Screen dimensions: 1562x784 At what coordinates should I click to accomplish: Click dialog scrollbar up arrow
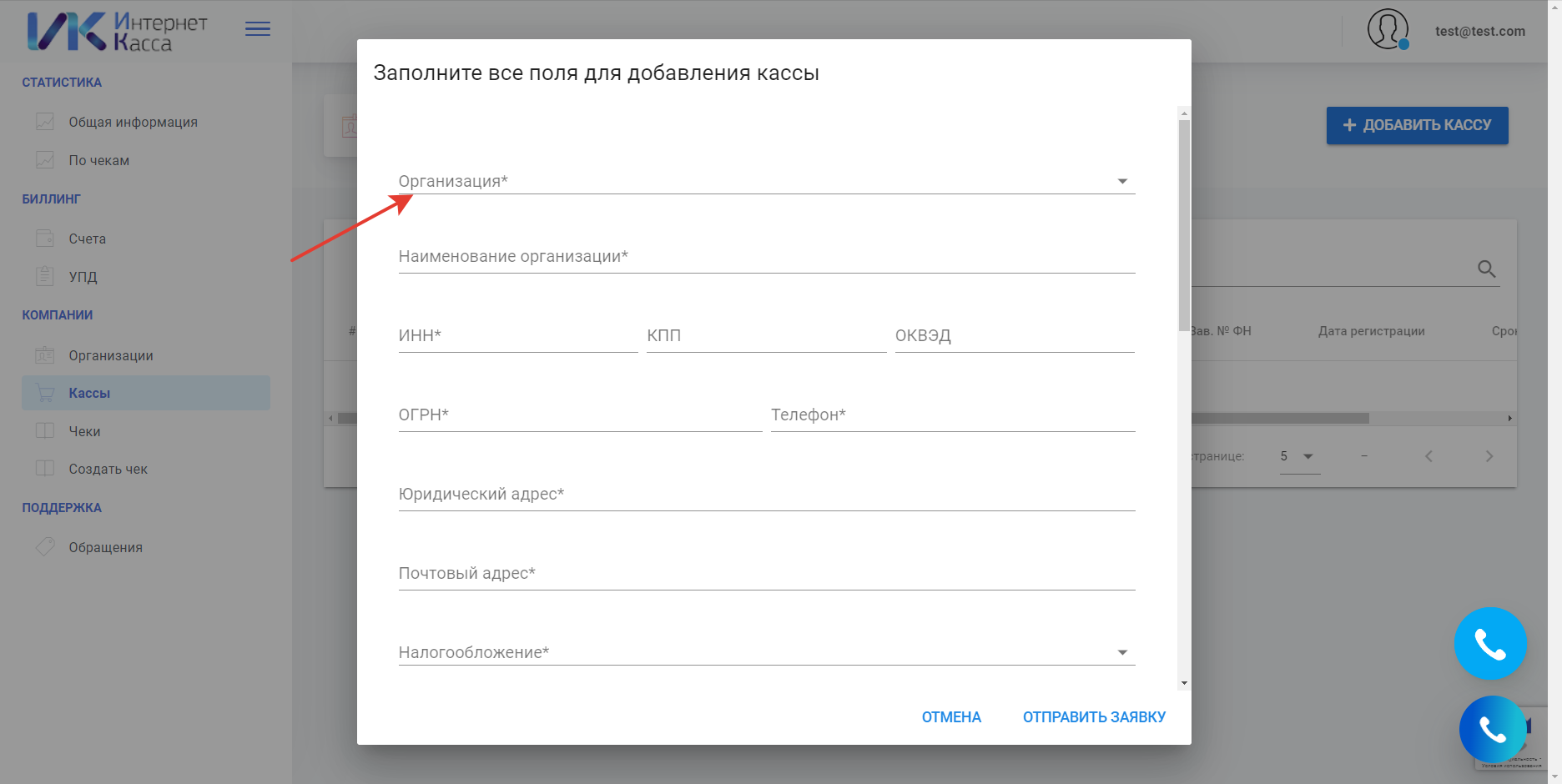[x=1184, y=113]
